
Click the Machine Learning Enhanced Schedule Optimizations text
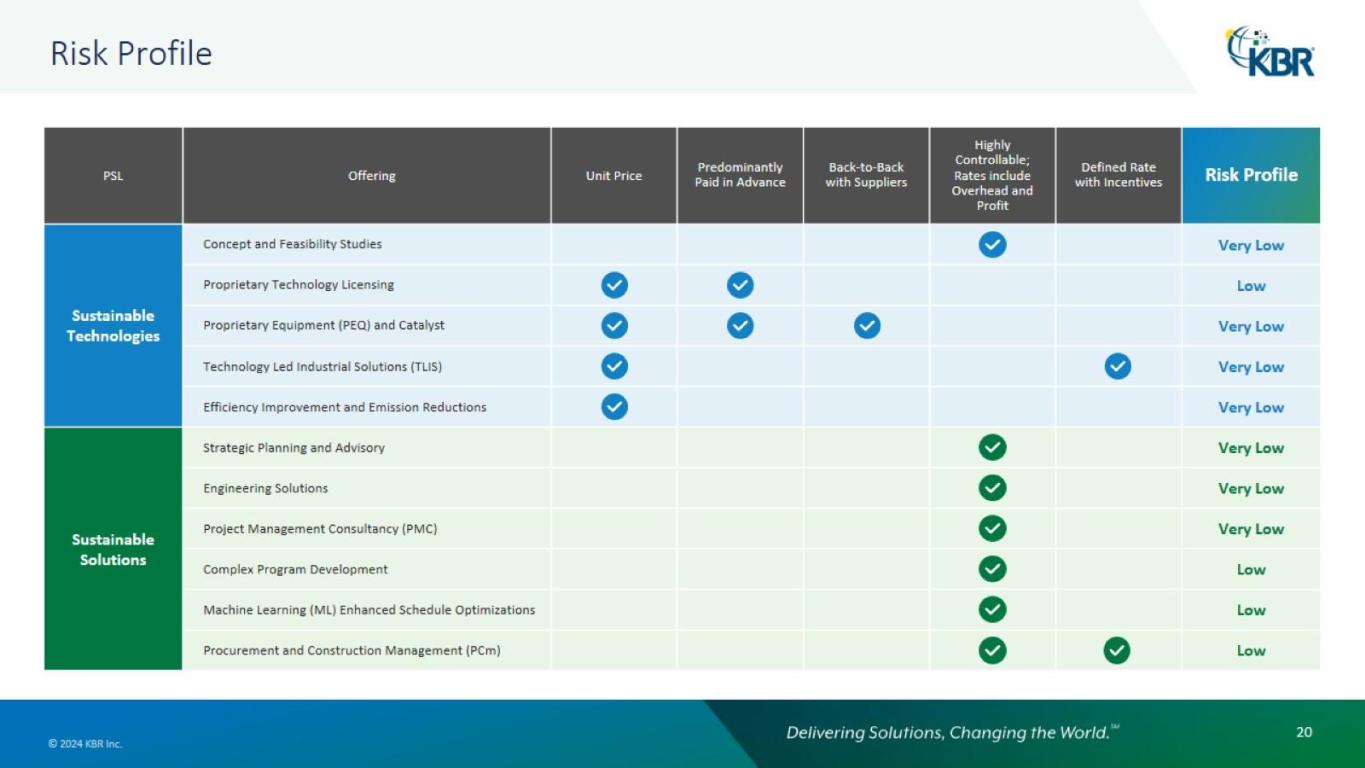[x=369, y=610]
